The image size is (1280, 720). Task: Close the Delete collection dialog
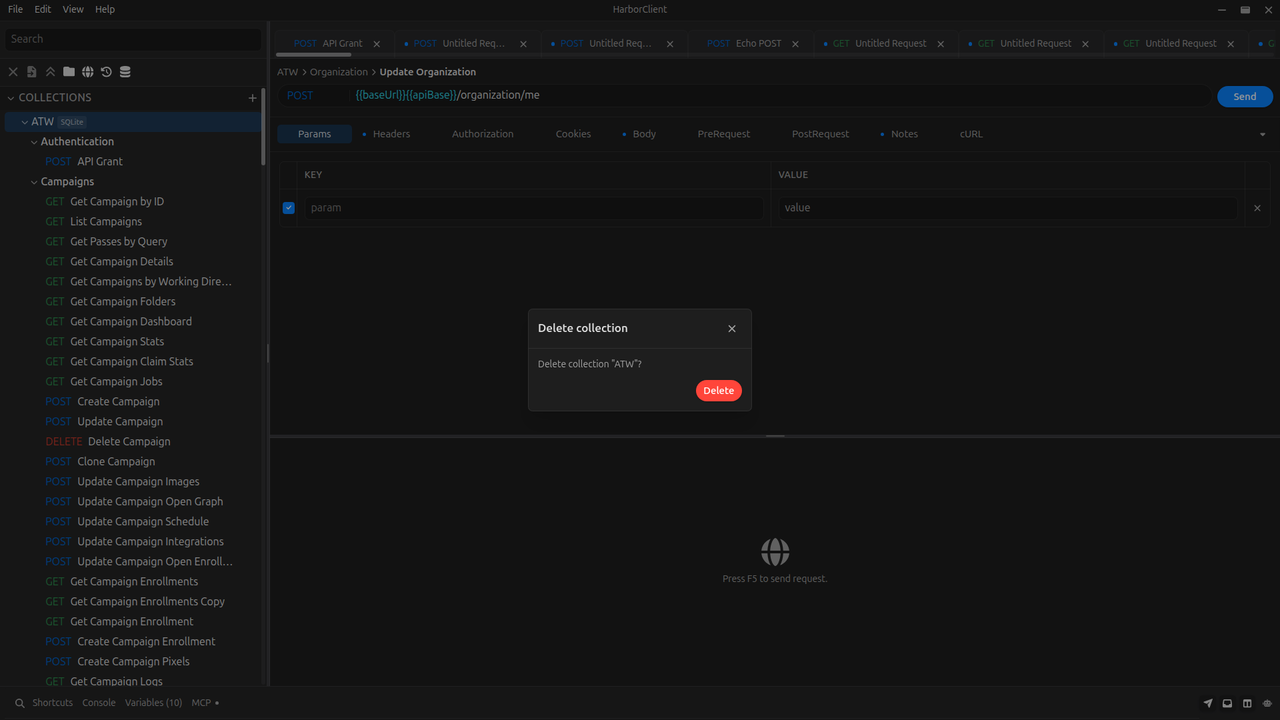tap(732, 329)
